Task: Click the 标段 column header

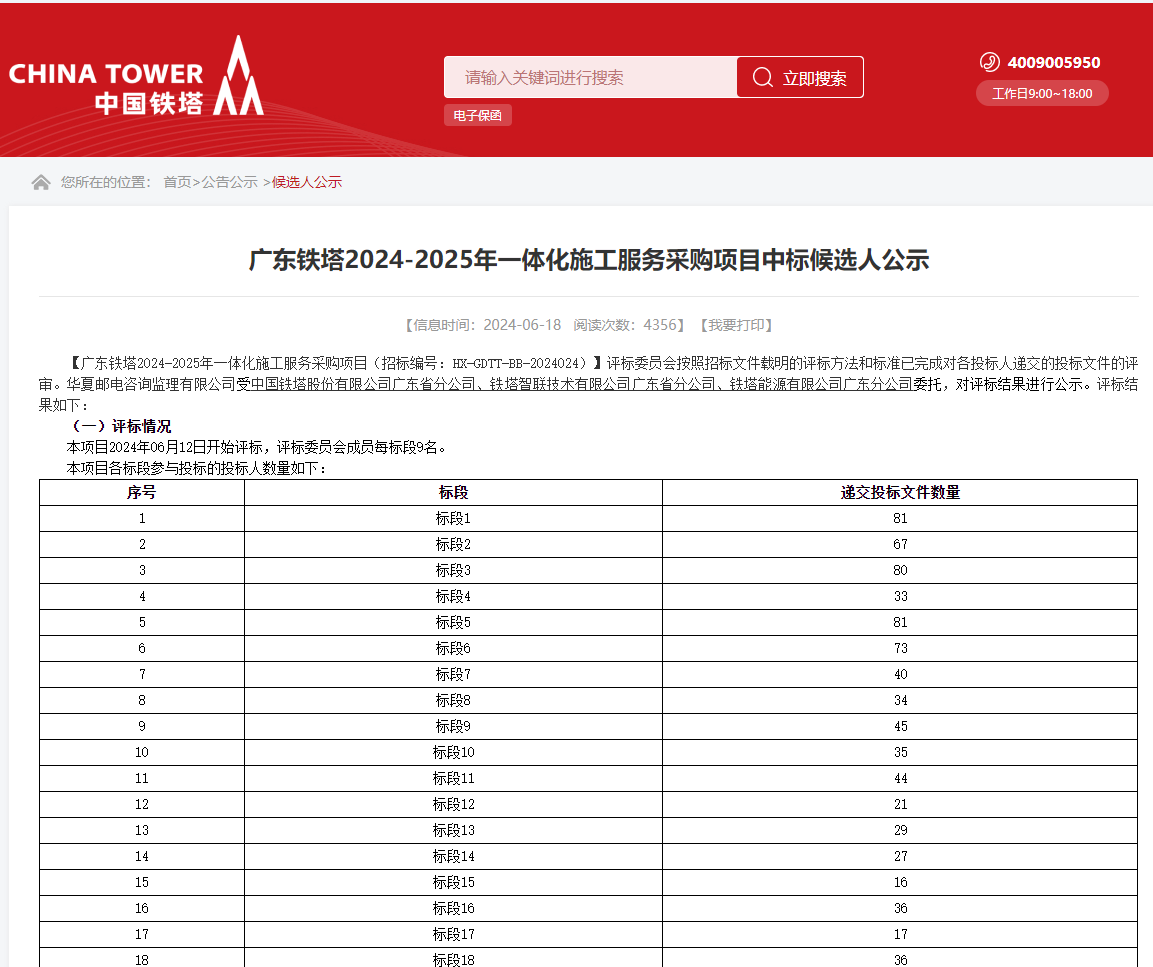Action: tap(453, 492)
